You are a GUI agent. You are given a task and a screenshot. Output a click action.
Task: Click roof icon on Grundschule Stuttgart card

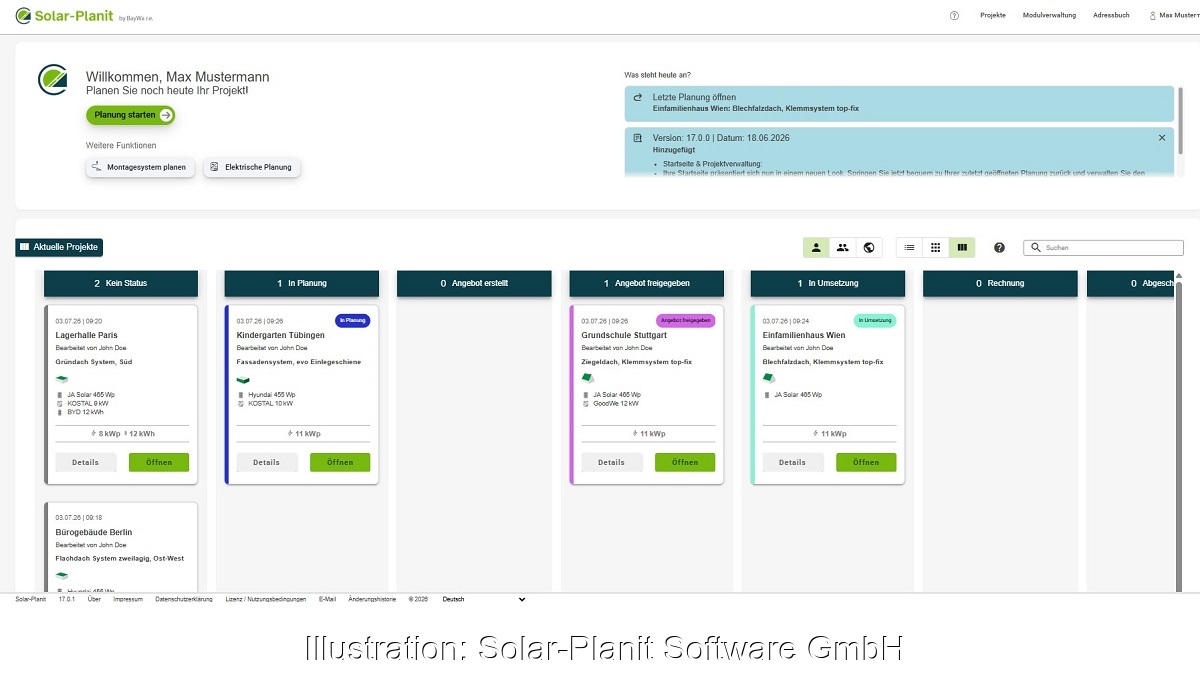588,378
